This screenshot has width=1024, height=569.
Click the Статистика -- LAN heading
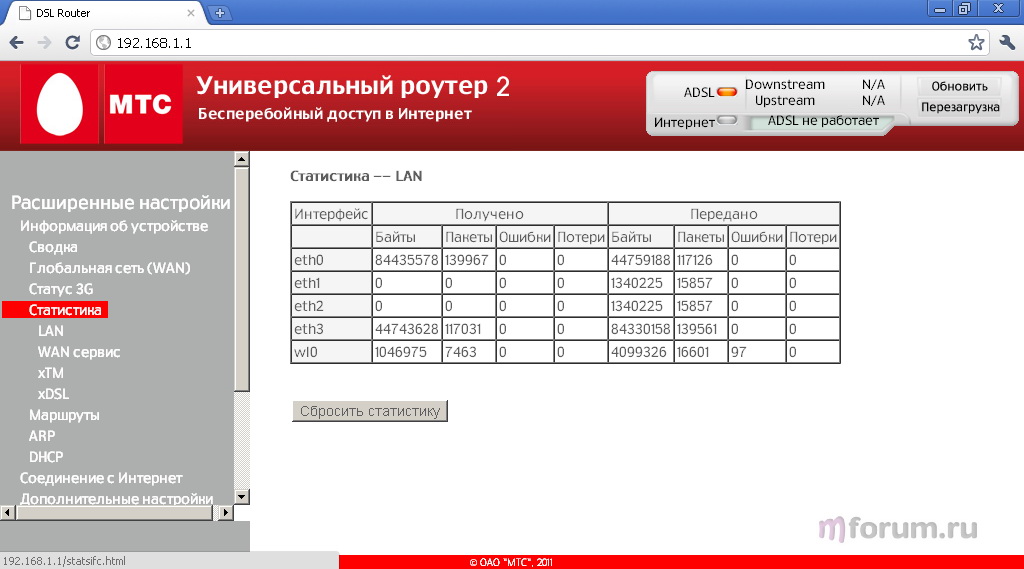pos(356,176)
